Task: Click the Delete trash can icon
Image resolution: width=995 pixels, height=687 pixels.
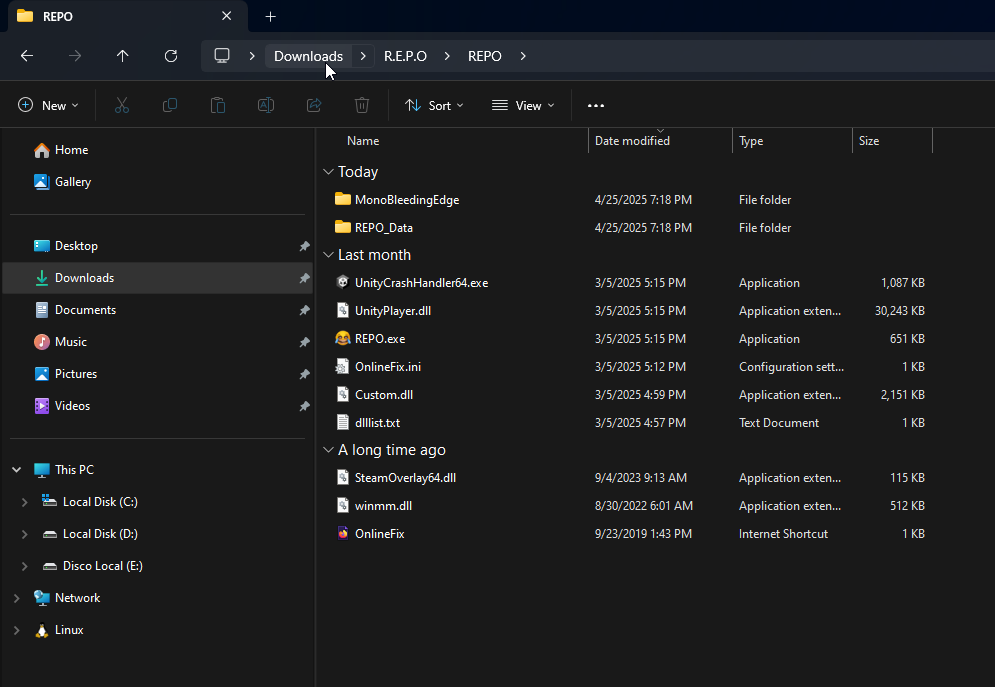Action: click(x=362, y=105)
